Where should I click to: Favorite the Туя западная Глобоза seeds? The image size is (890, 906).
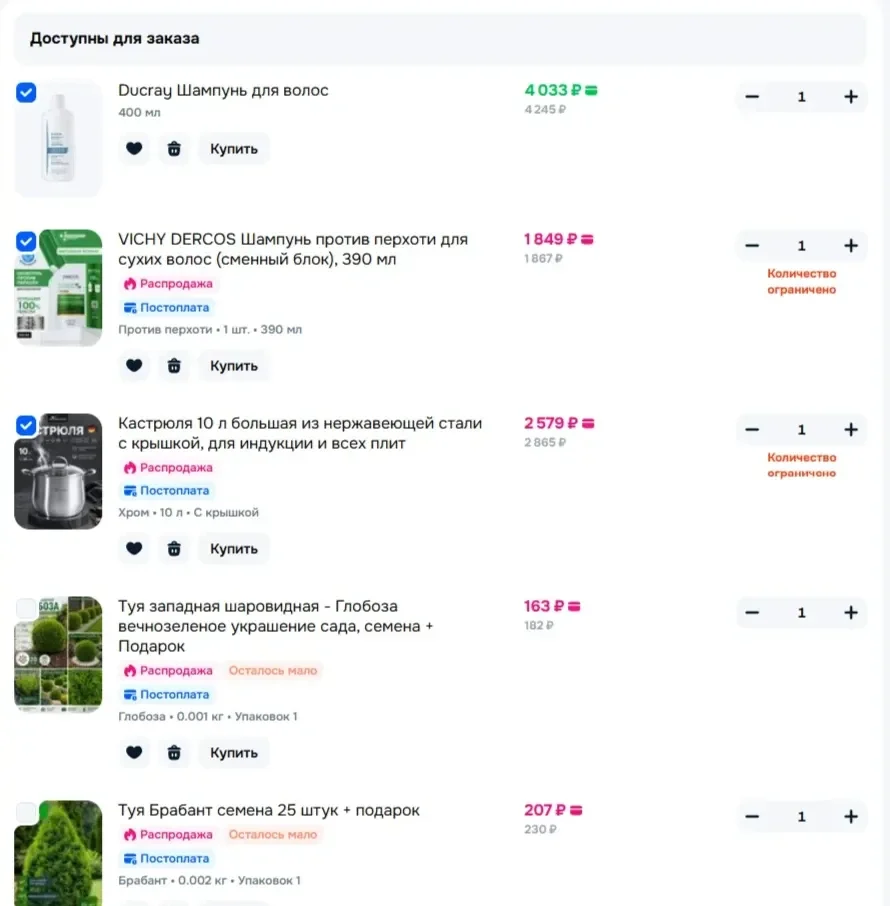134,752
